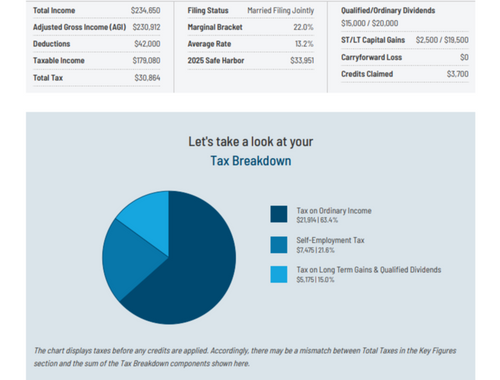Image resolution: width=500 pixels, height=380 pixels.
Task: Click the $5,175 | 15.0% legend value
Action: tap(315, 280)
